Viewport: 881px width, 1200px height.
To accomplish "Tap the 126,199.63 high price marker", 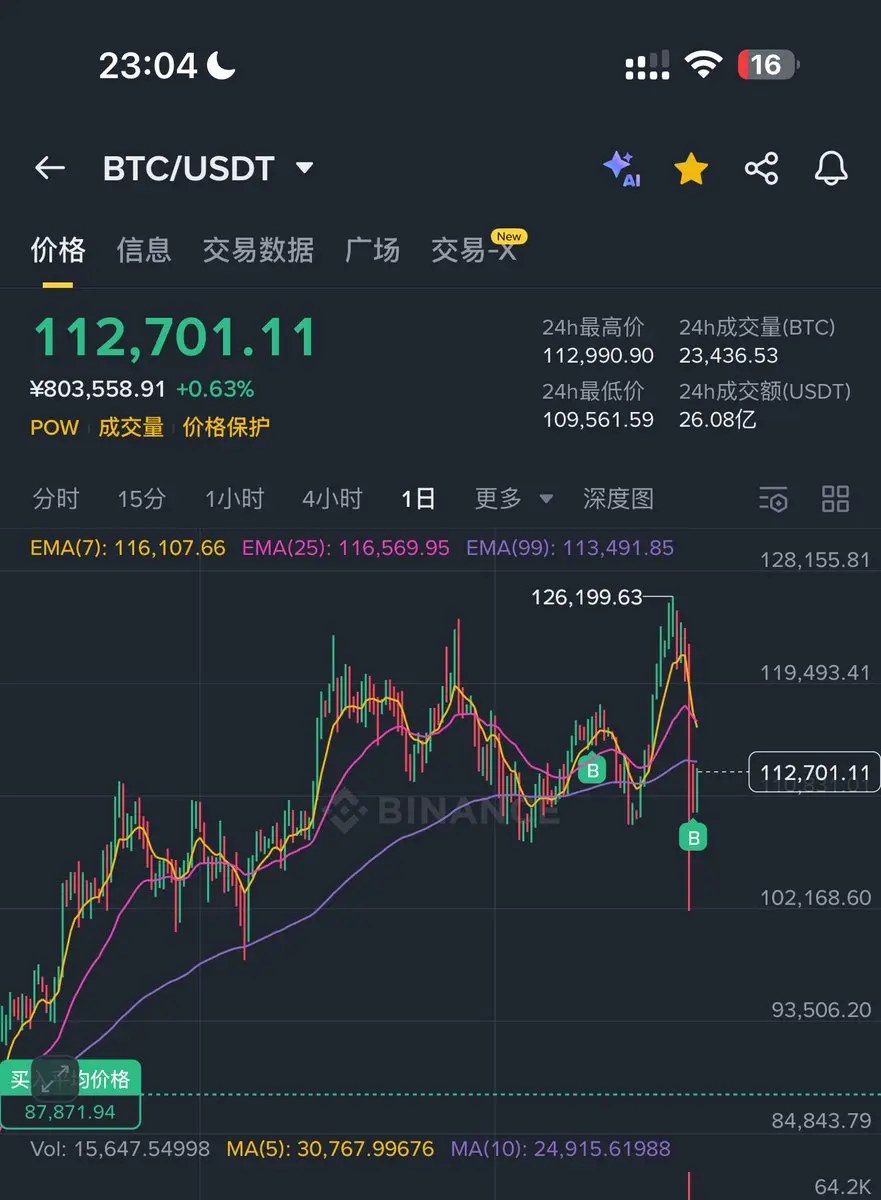I will click(x=587, y=597).
